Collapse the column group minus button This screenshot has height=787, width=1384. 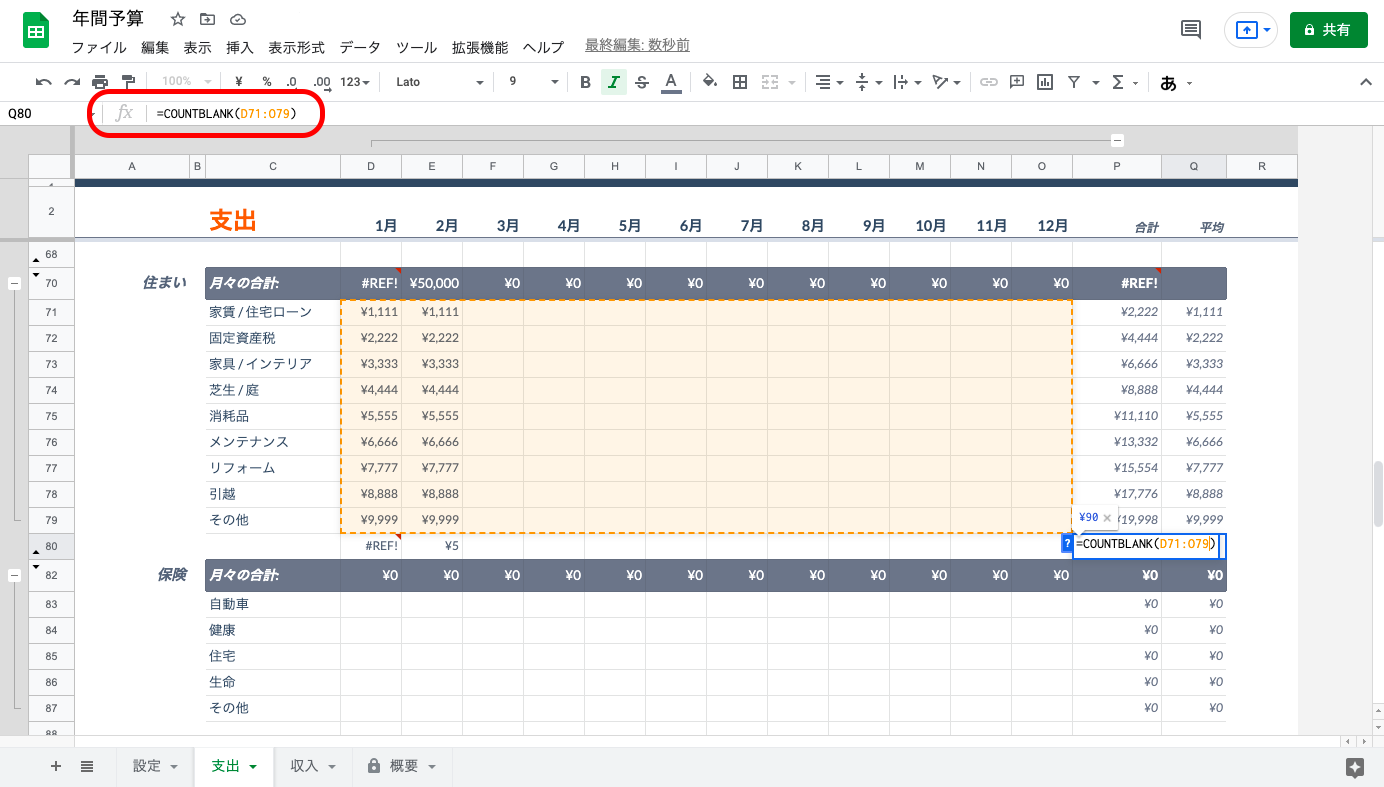point(1117,141)
